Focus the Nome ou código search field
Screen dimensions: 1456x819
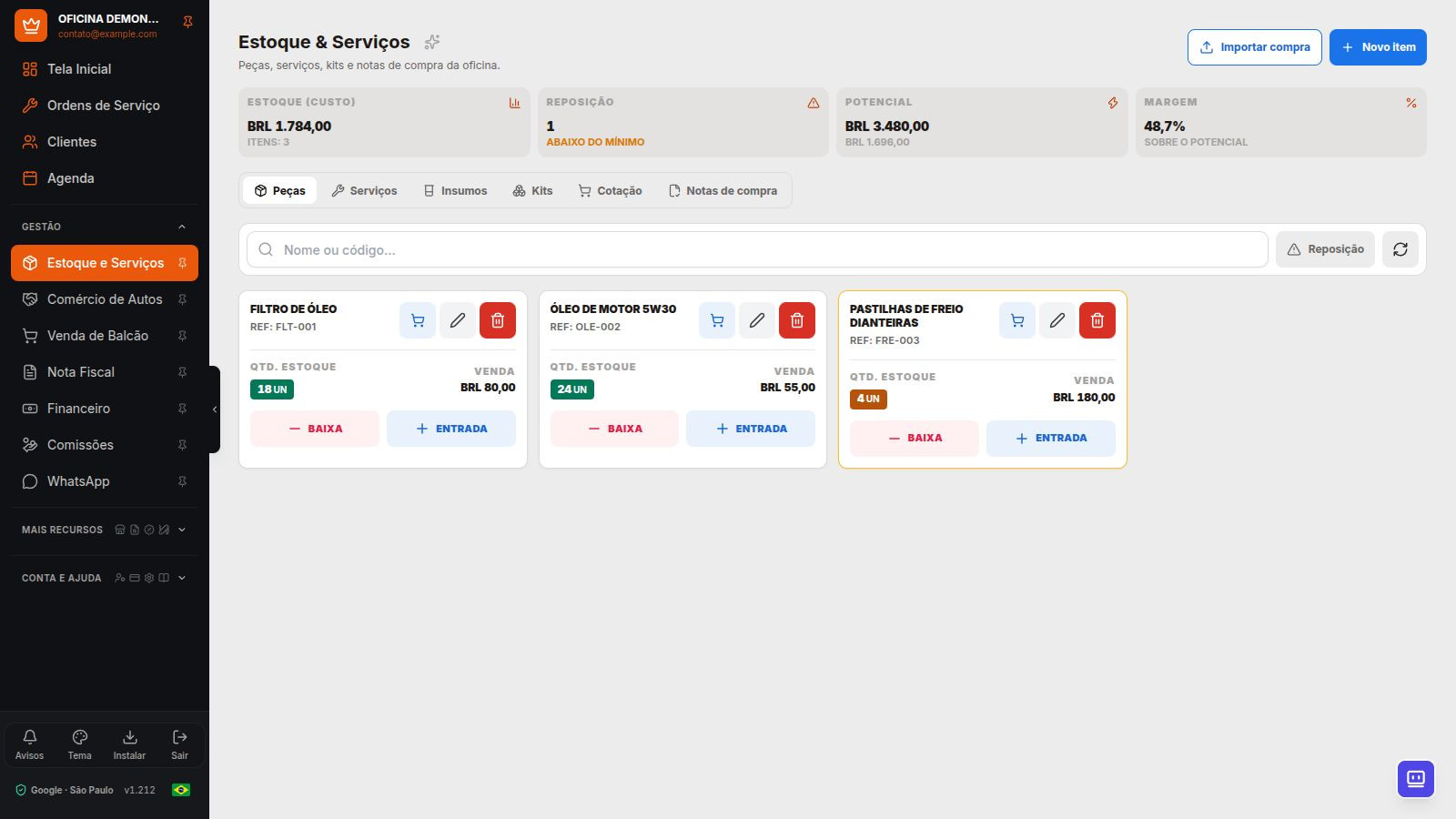point(757,249)
